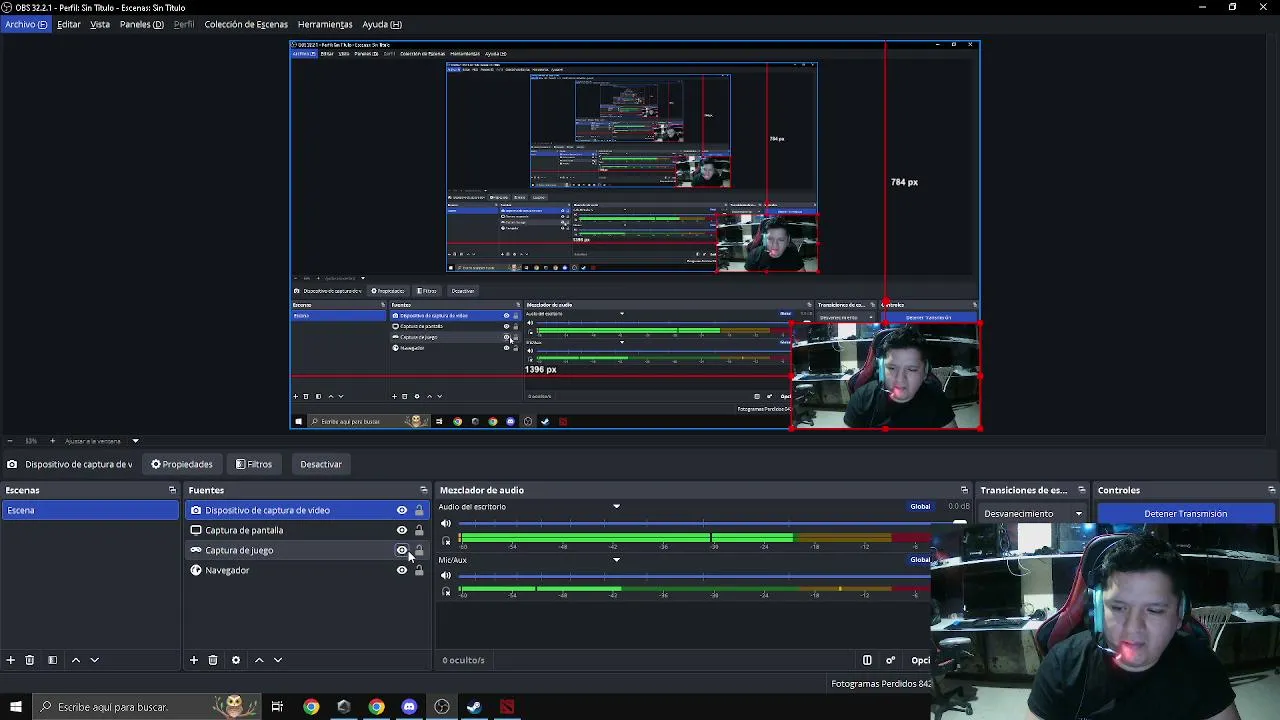Open Filtros for the selected source
This screenshot has width=1280, height=720.
254,464
